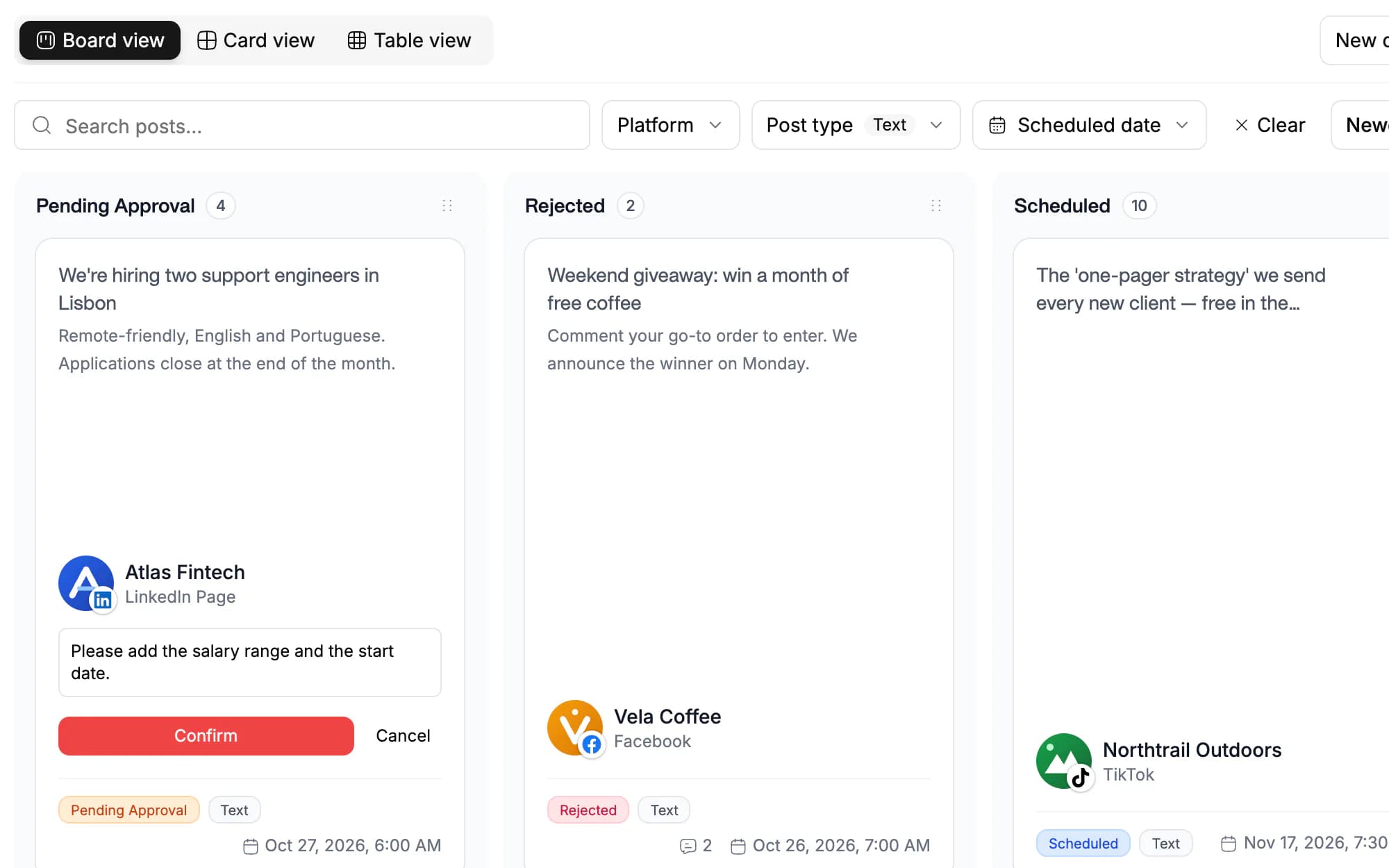Click the Scheduled column count badge 10
Viewport: 1389px width, 868px height.
[1139, 206]
